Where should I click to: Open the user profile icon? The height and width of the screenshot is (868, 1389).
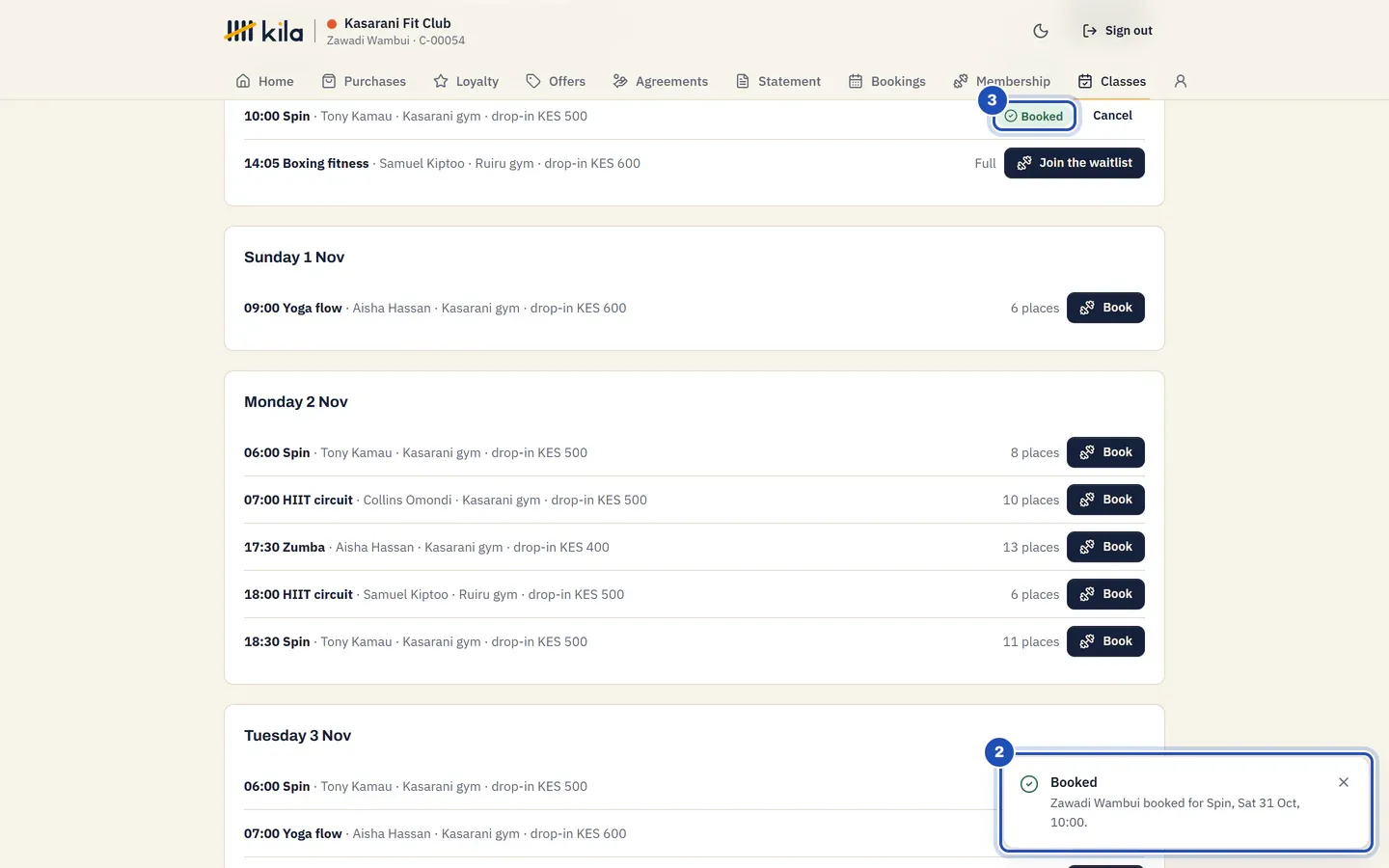(x=1181, y=81)
